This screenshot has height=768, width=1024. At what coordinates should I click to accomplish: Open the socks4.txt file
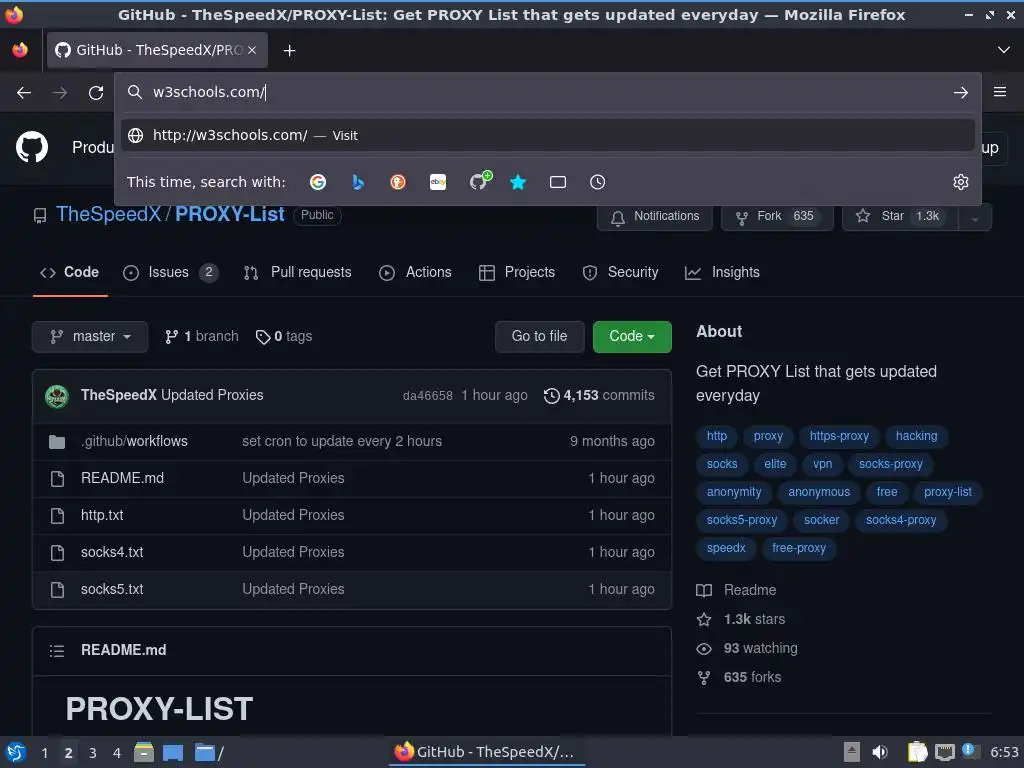(x=112, y=552)
